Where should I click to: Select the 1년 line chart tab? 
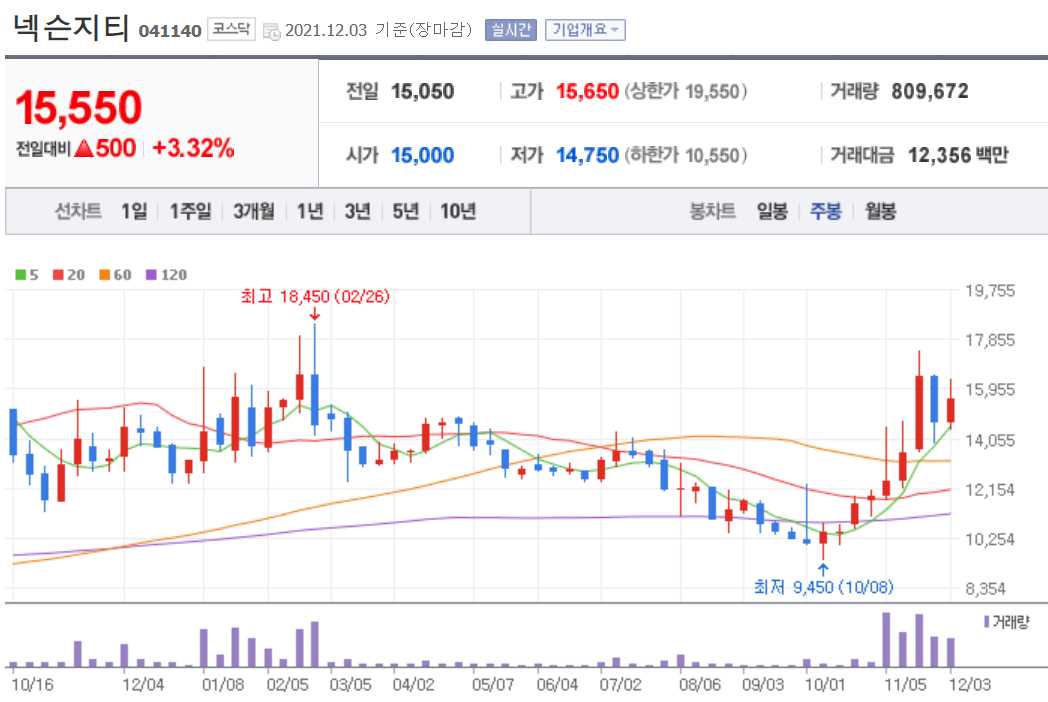309,211
